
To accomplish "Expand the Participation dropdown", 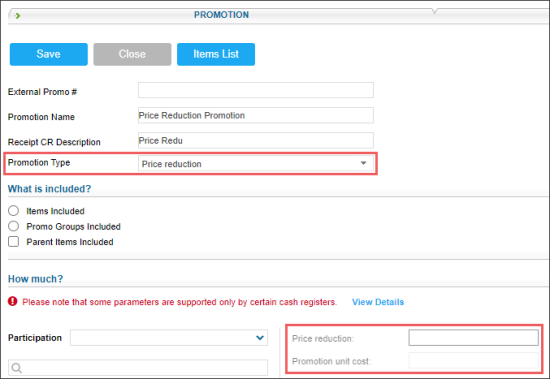I will (169, 338).
